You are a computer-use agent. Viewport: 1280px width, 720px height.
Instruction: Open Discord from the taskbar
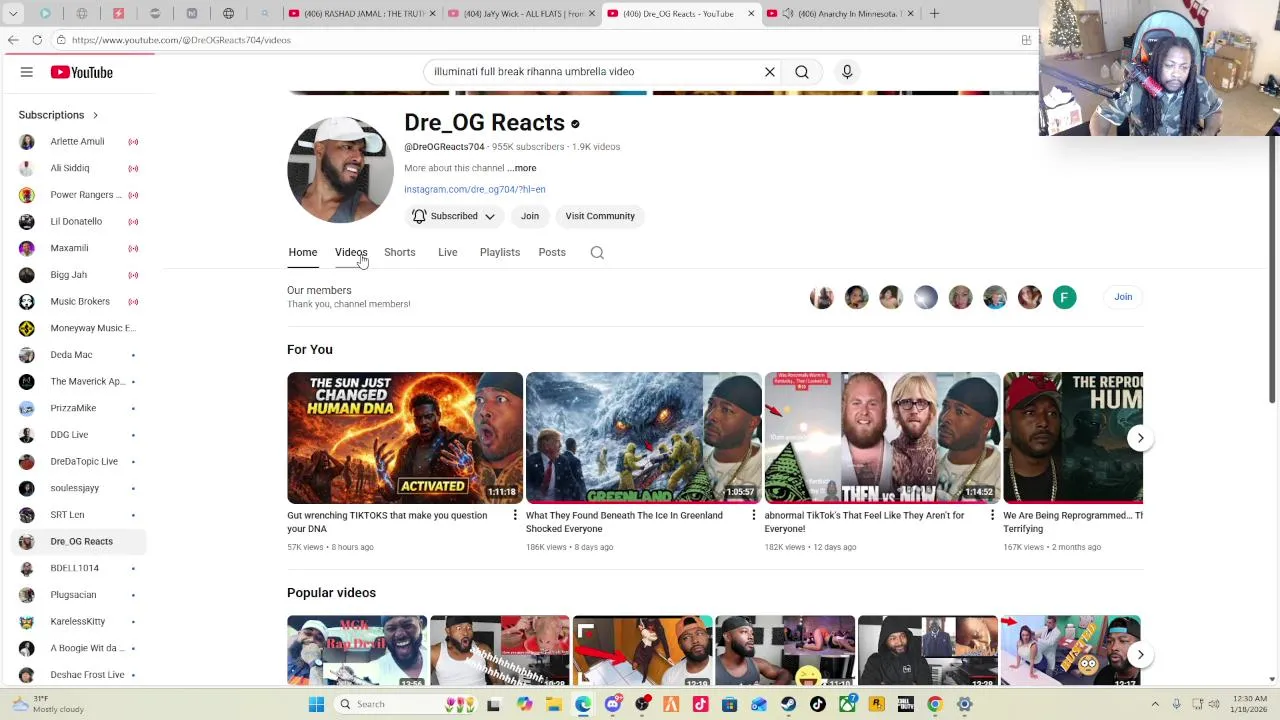(x=613, y=704)
